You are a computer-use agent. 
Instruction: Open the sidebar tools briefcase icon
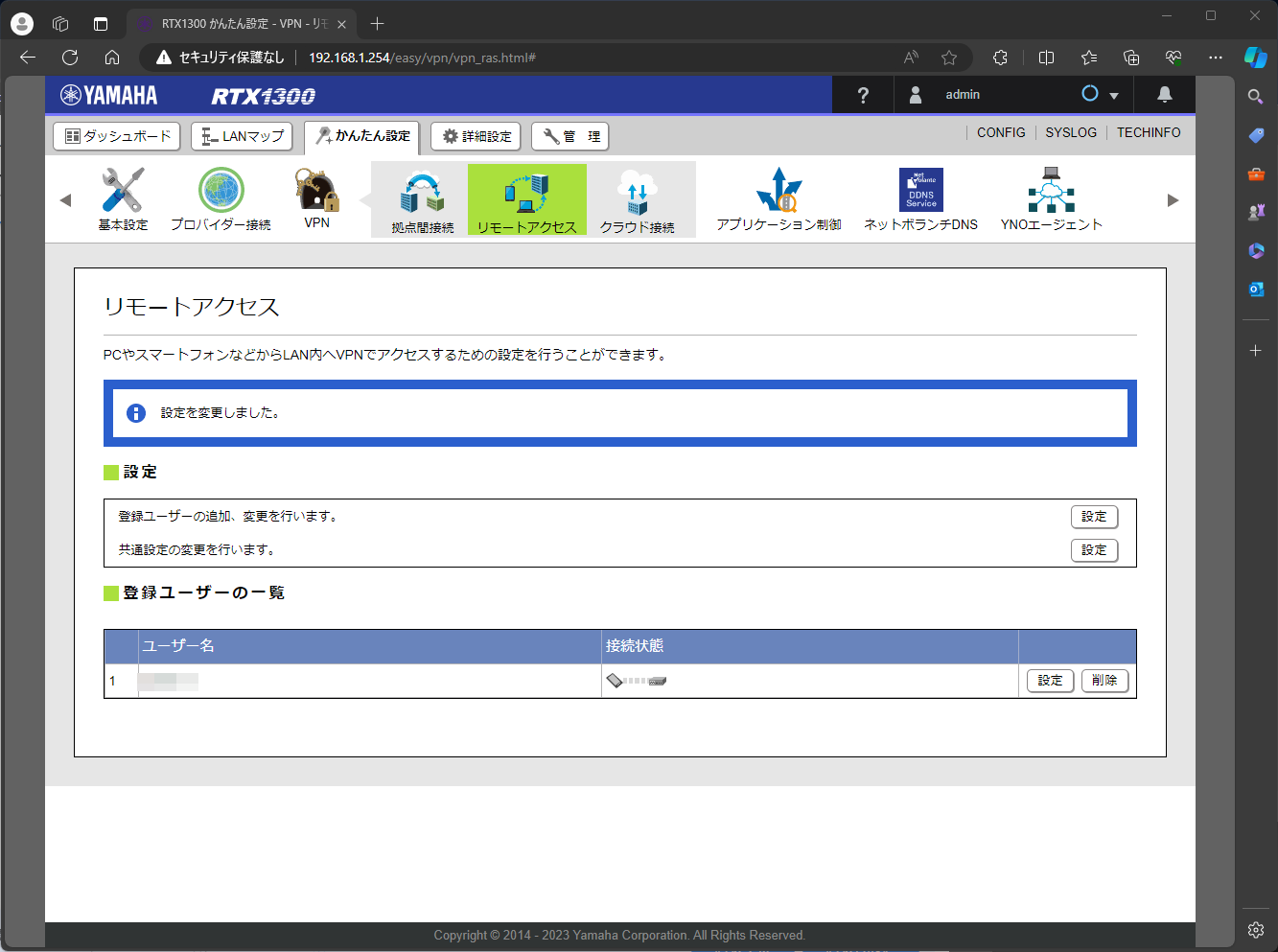(x=1256, y=174)
